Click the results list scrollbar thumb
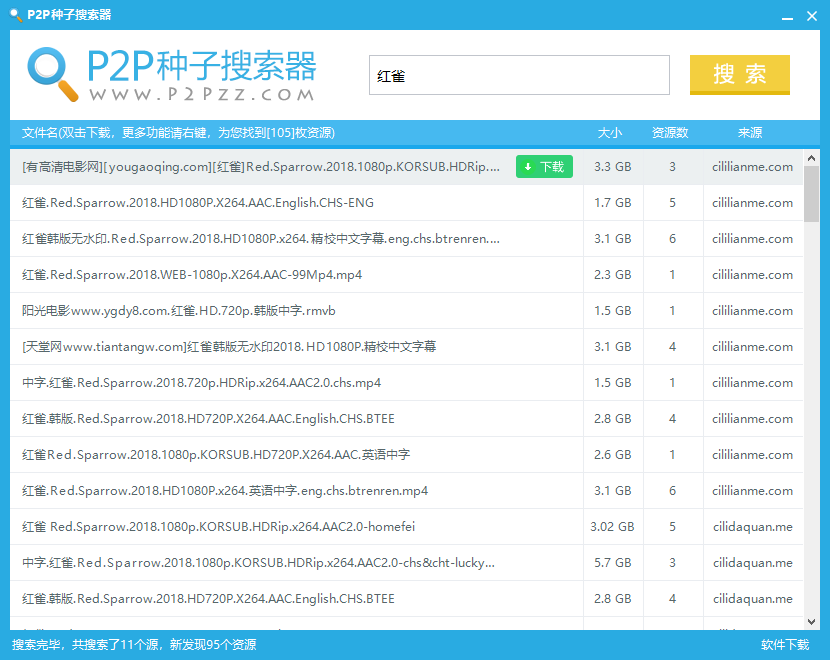The image size is (830, 660). pos(811,194)
